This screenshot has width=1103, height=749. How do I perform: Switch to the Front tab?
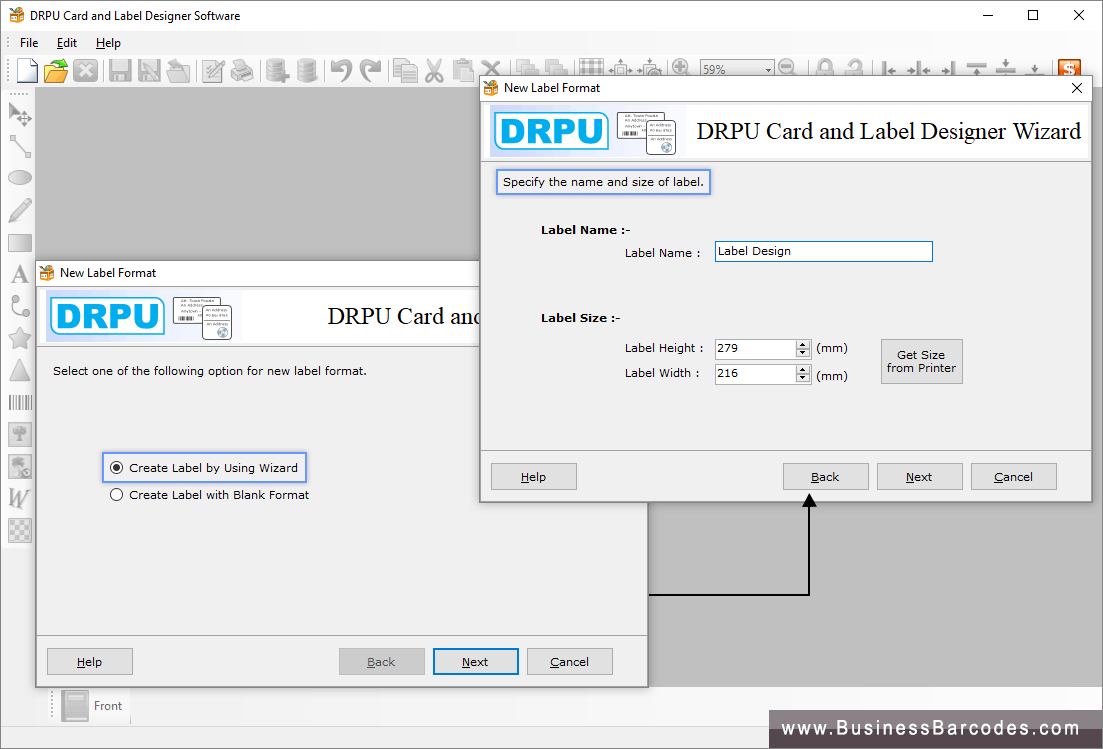pyautogui.click(x=94, y=705)
